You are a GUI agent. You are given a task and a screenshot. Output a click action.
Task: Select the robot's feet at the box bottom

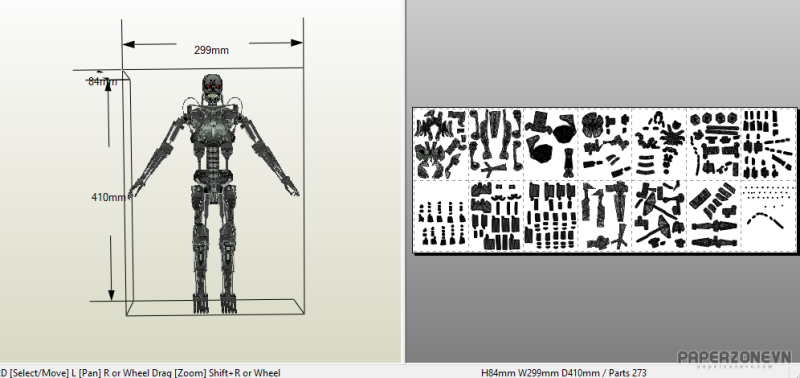click(215, 304)
